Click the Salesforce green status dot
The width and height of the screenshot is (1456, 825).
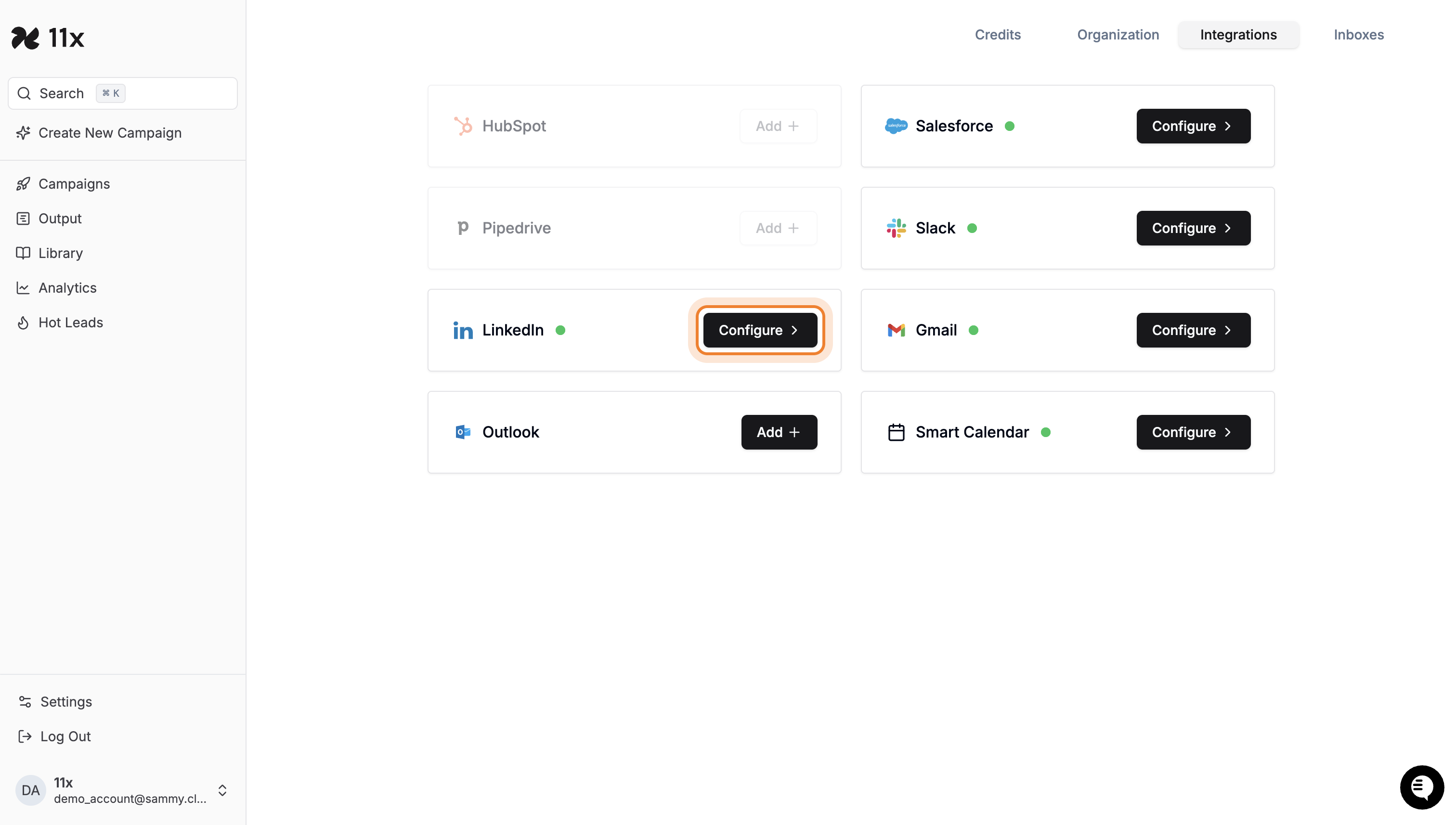[x=1009, y=126]
